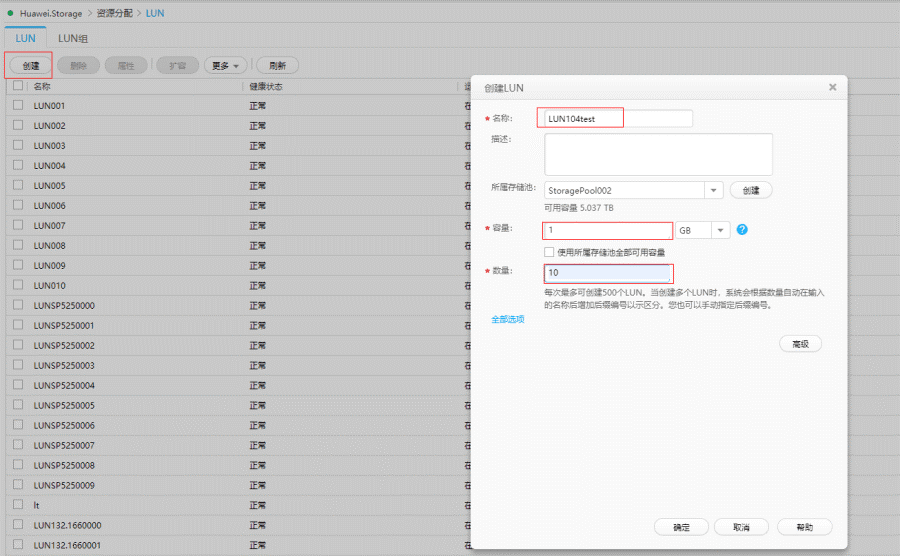Open the 更多 dropdown menu in toolbar
This screenshot has width=900, height=556.
pos(225,66)
